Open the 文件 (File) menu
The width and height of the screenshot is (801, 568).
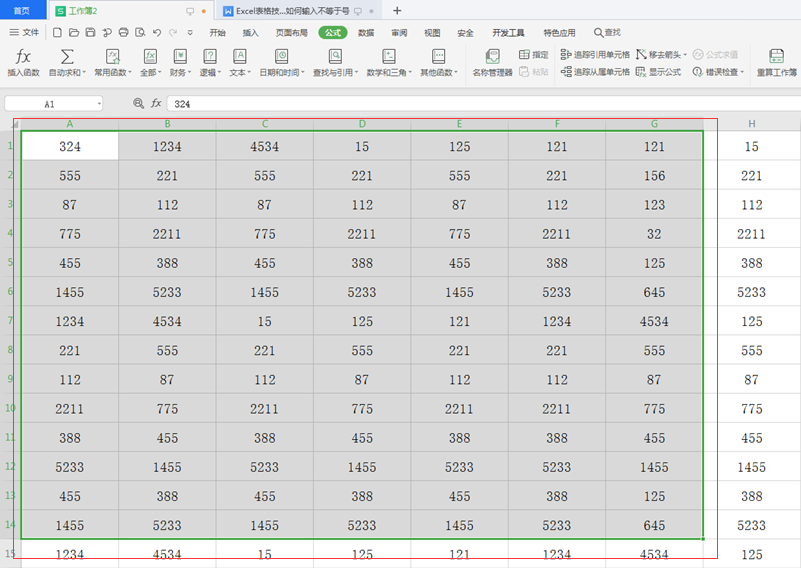click(x=25, y=33)
